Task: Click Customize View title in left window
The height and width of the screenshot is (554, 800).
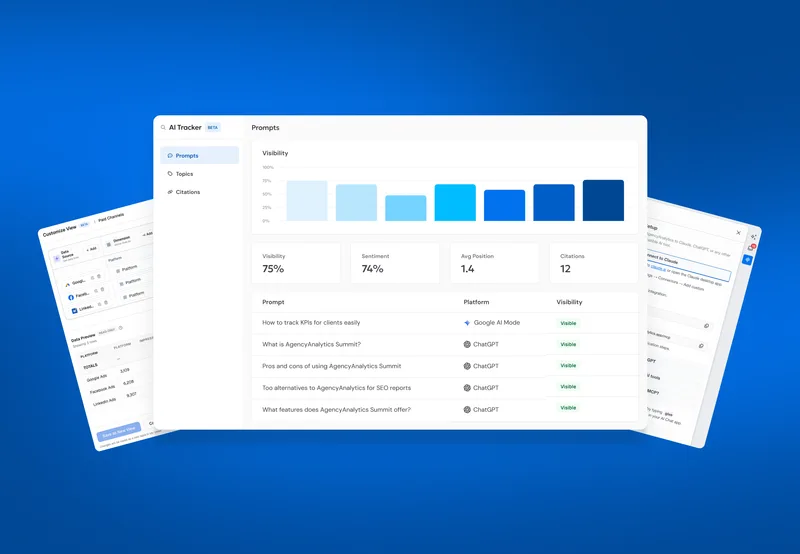Action: pos(59,231)
